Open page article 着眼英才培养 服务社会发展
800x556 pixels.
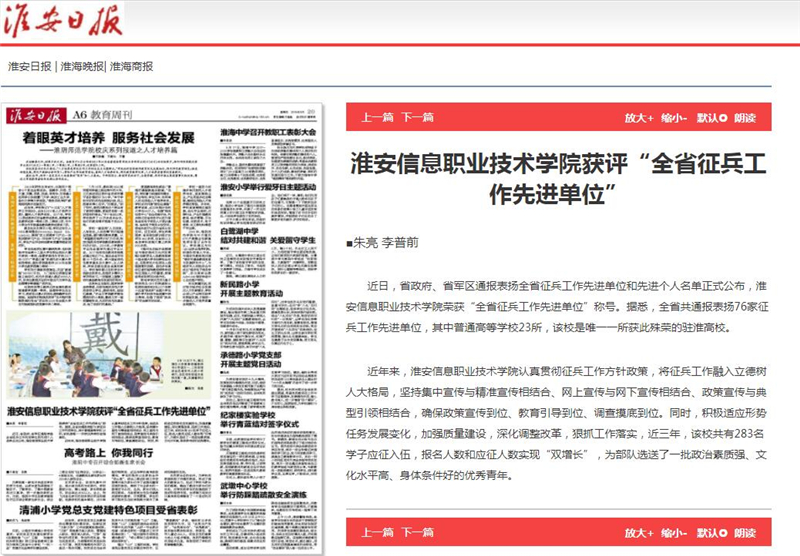[x=108, y=137]
